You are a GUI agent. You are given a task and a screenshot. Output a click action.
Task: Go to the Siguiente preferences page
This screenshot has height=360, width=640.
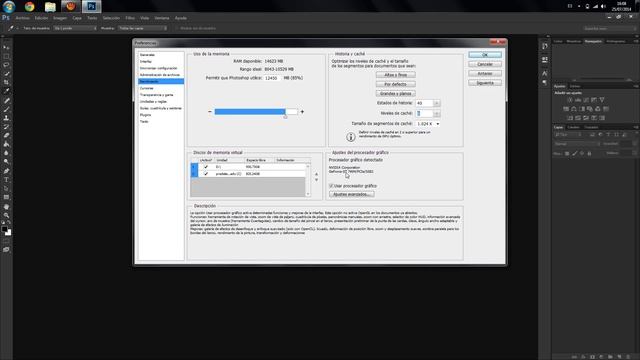pos(485,83)
